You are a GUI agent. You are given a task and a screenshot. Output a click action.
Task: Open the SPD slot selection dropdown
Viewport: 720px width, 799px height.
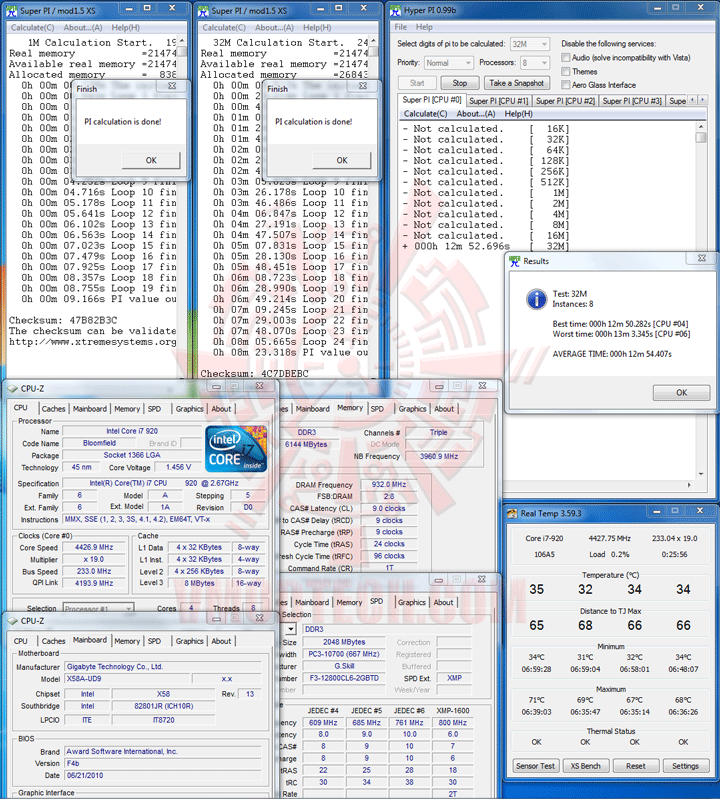(290, 629)
